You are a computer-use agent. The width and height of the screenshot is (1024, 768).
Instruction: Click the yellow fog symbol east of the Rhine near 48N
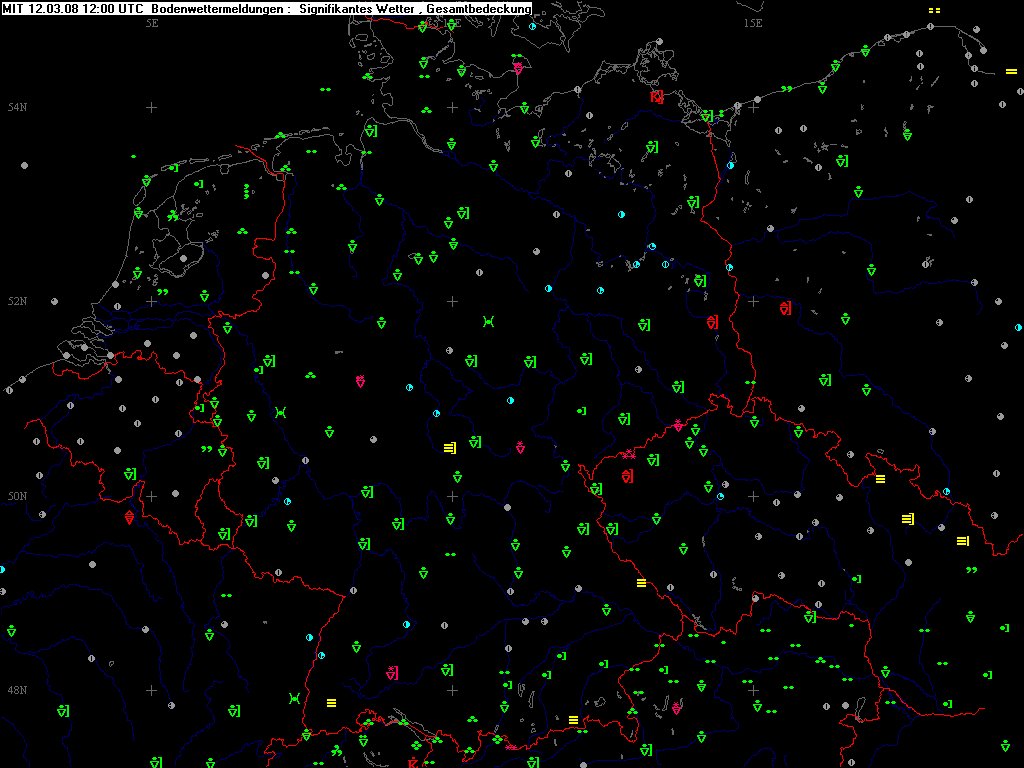pyautogui.click(x=332, y=702)
